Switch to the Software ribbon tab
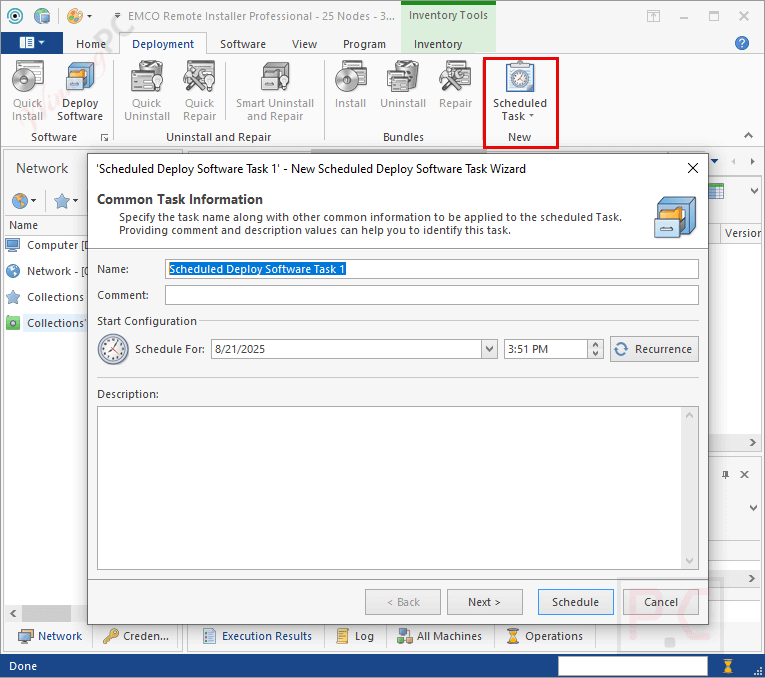Image resolution: width=765 pixels, height=678 pixels. point(243,44)
